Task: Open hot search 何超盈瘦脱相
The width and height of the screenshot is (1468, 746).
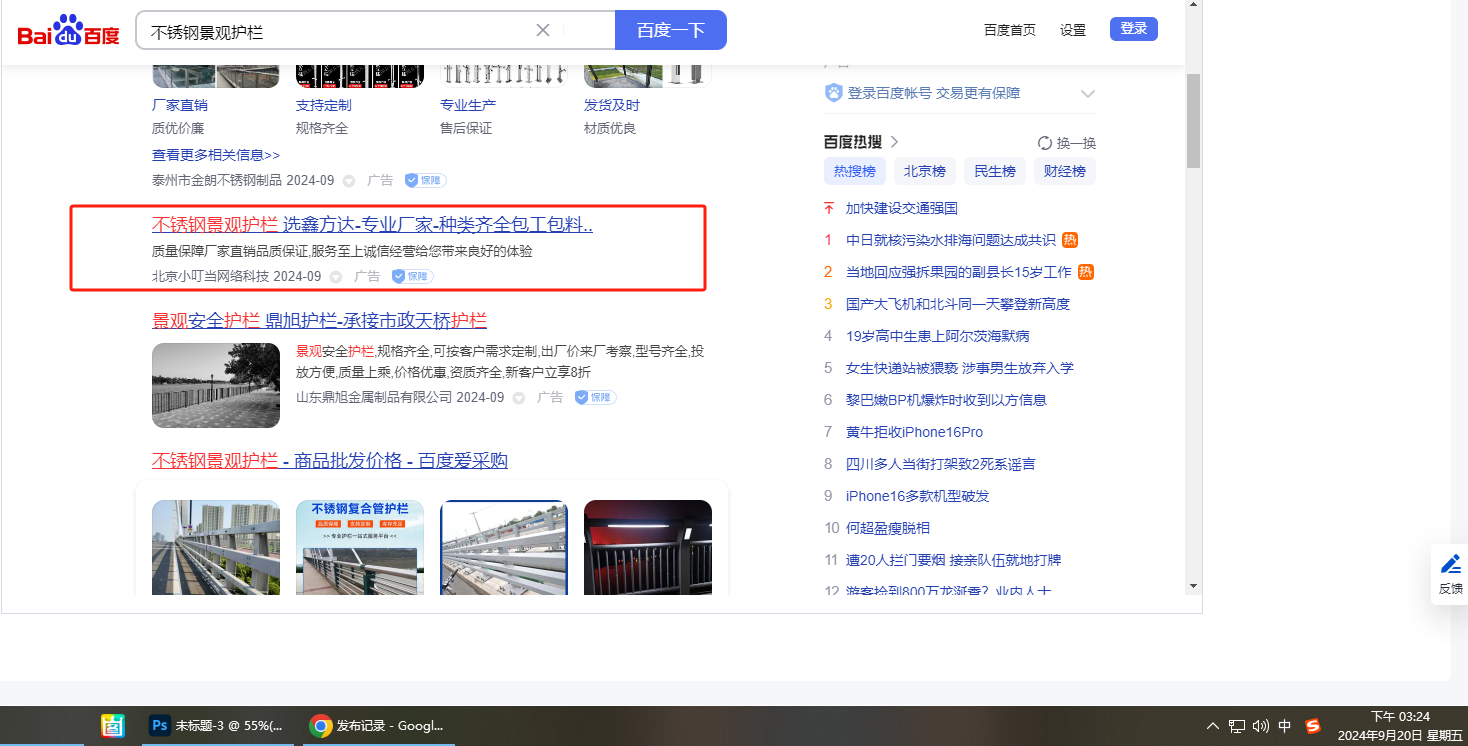Action: (x=888, y=528)
